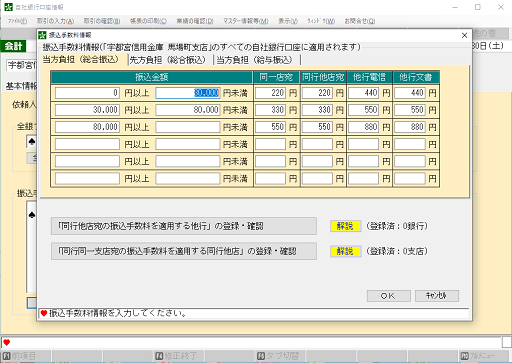Click 同一店宛 fee 220 in row 1

point(270,93)
